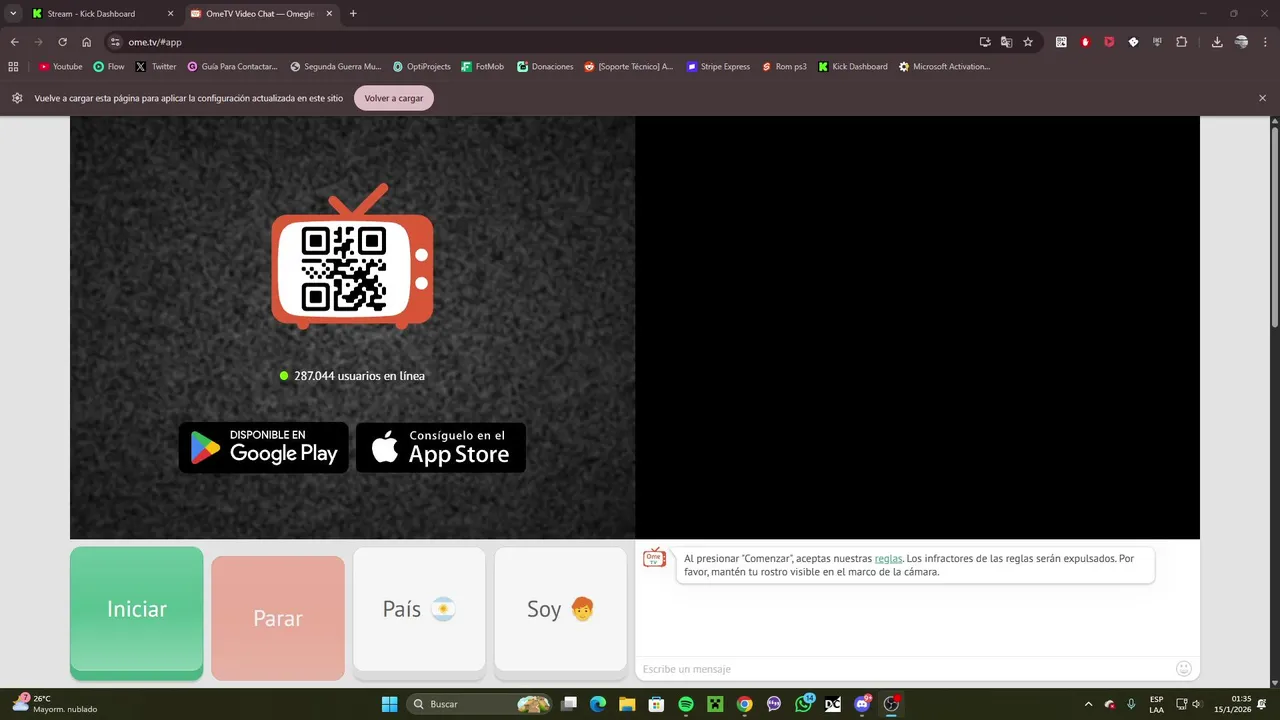Dismiss the reload notification bar
Viewport: 1280px width, 720px height.
1262,98
